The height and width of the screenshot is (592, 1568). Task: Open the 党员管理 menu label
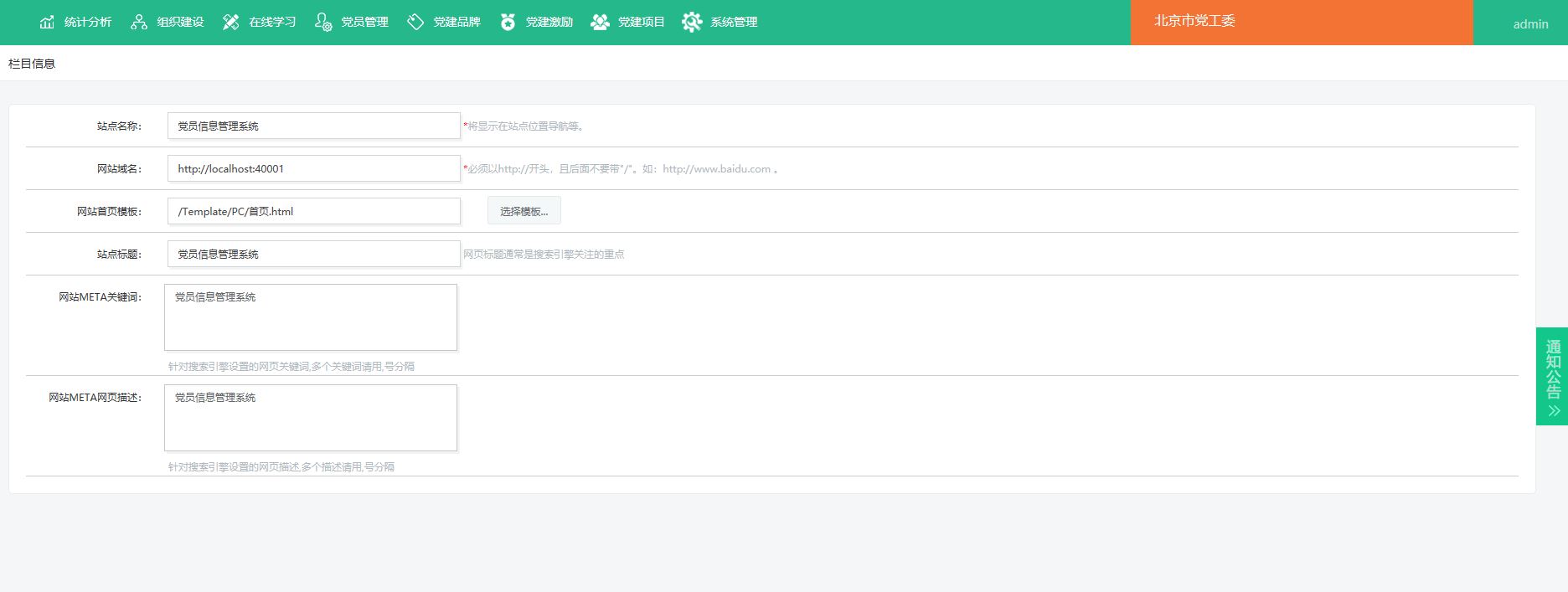(364, 22)
